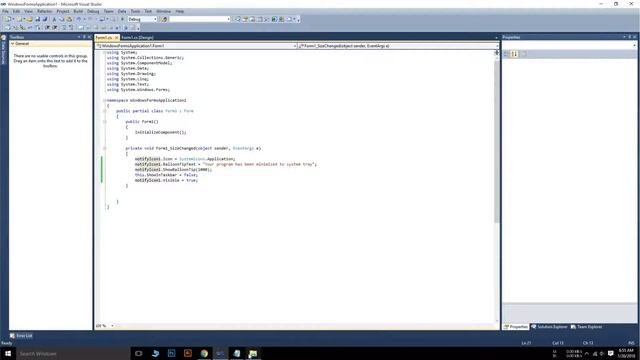Click the taskbar clock showing 6:55 AM
640x360 pixels.
pyautogui.click(x=626, y=353)
